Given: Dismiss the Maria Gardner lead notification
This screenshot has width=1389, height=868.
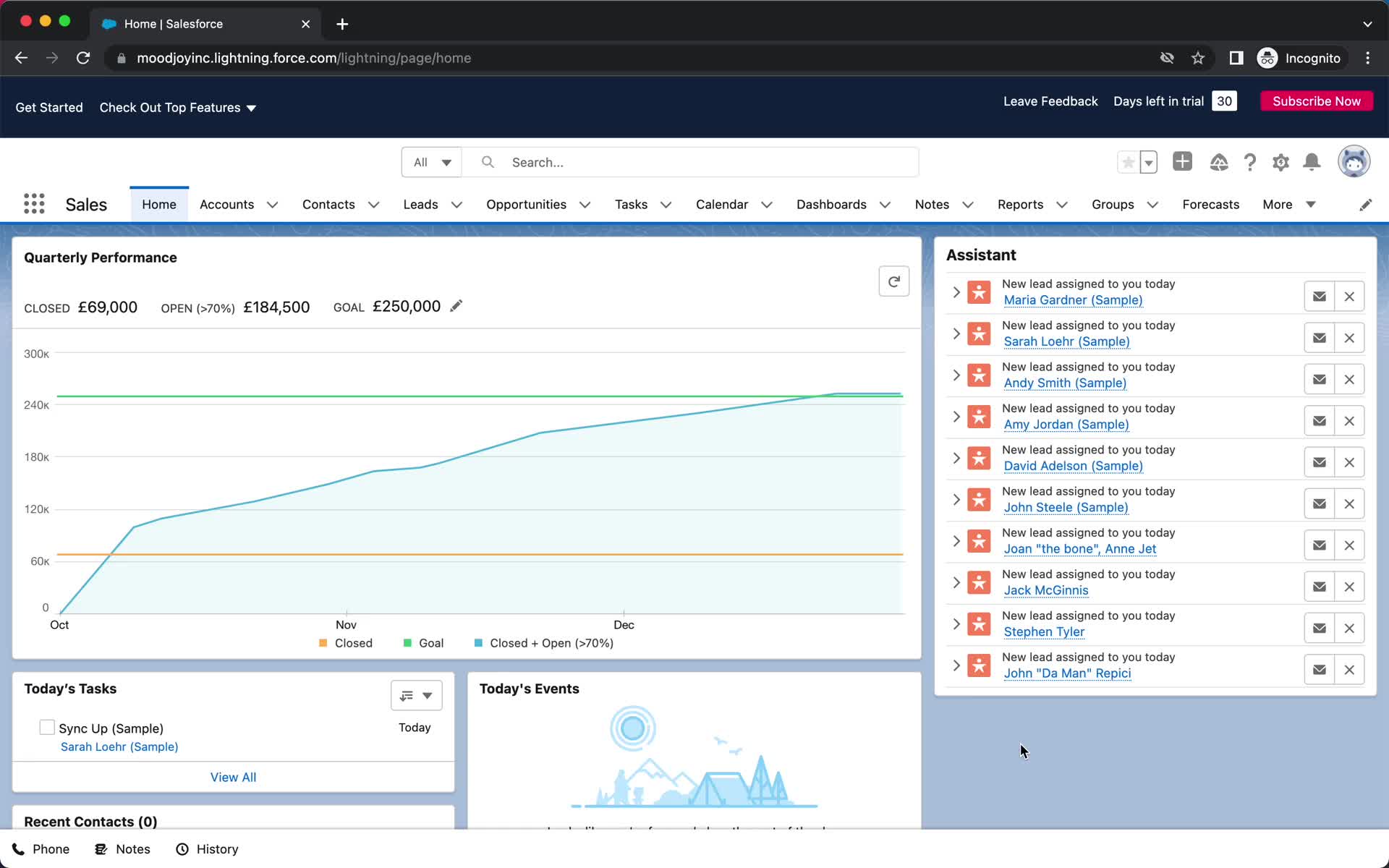Looking at the screenshot, I should [1349, 297].
